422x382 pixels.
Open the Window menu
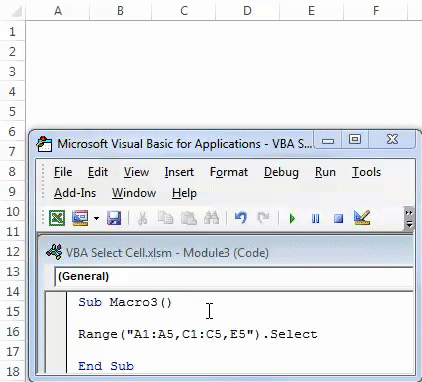[x=134, y=193]
